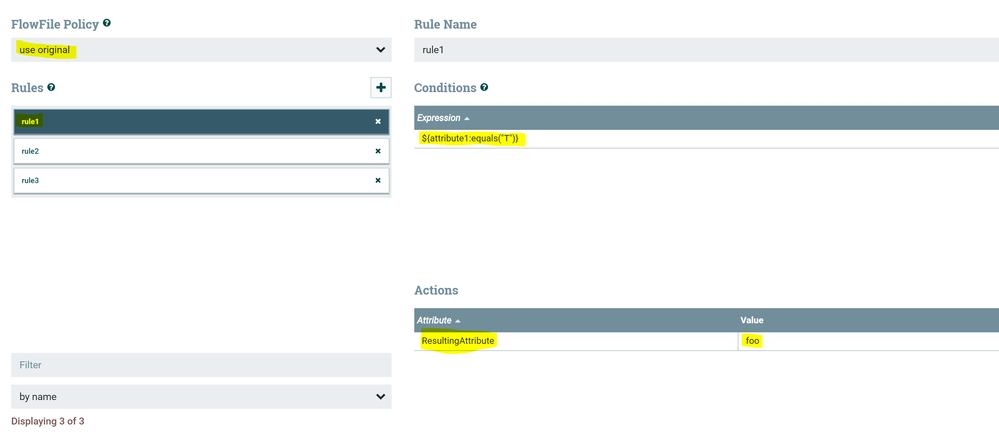Open FlowFile Policy help icon
The image size is (999, 448).
107,23
